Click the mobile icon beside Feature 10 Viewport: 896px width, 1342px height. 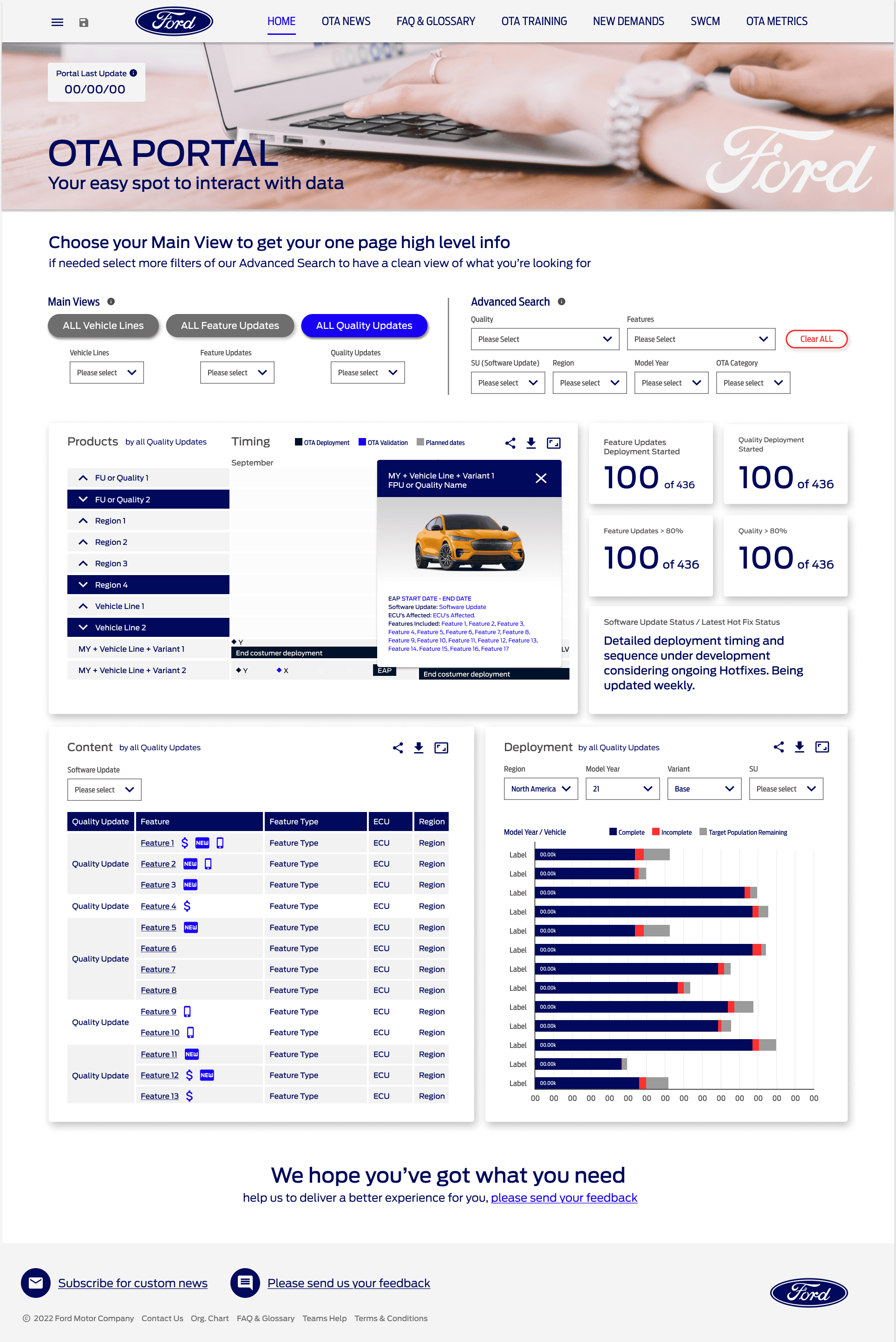pyautogui.click(x=190, y=1032)
